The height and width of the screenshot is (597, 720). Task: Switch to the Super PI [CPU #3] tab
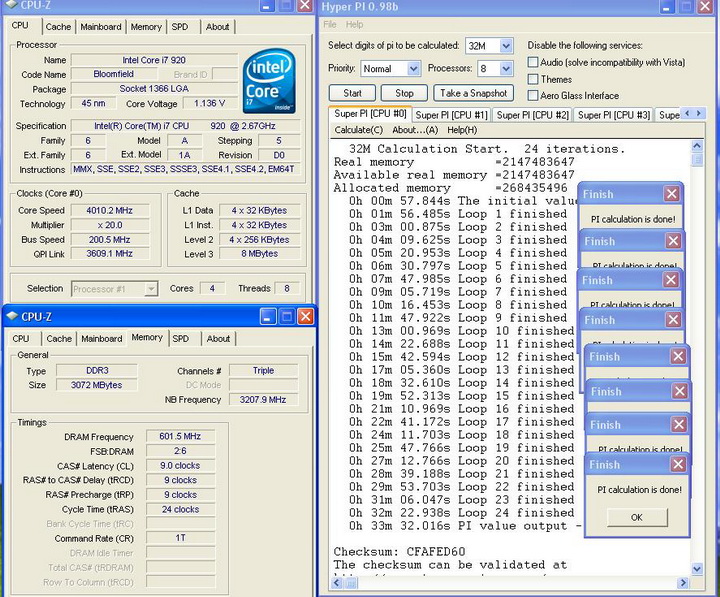614,115
